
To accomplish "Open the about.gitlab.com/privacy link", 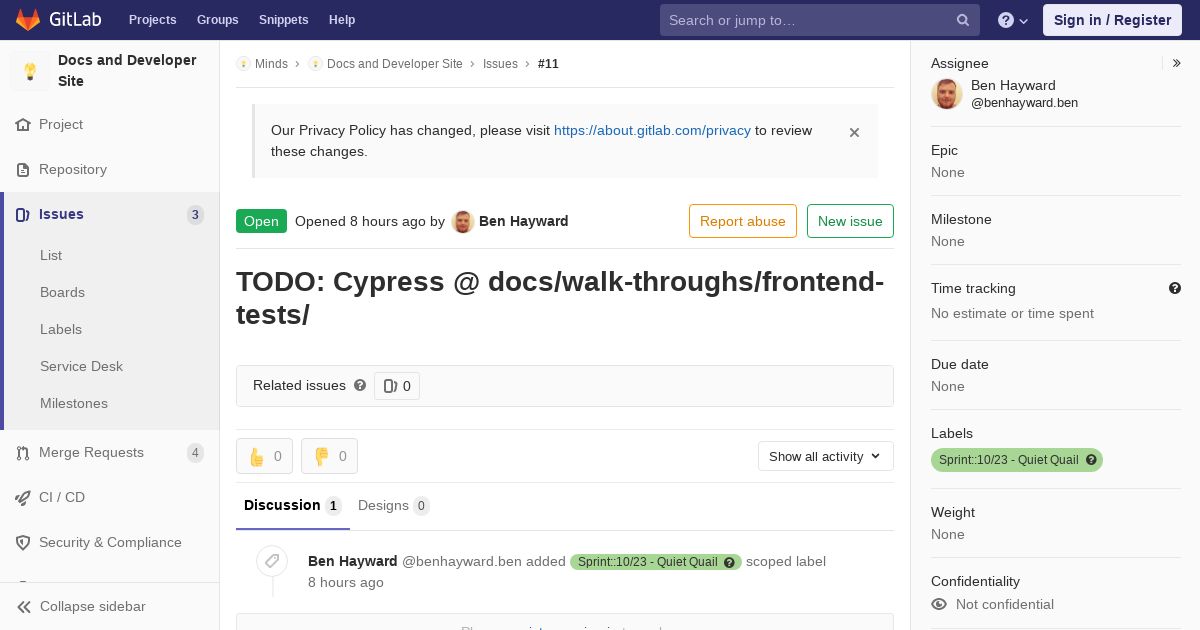I will [652, 130].
